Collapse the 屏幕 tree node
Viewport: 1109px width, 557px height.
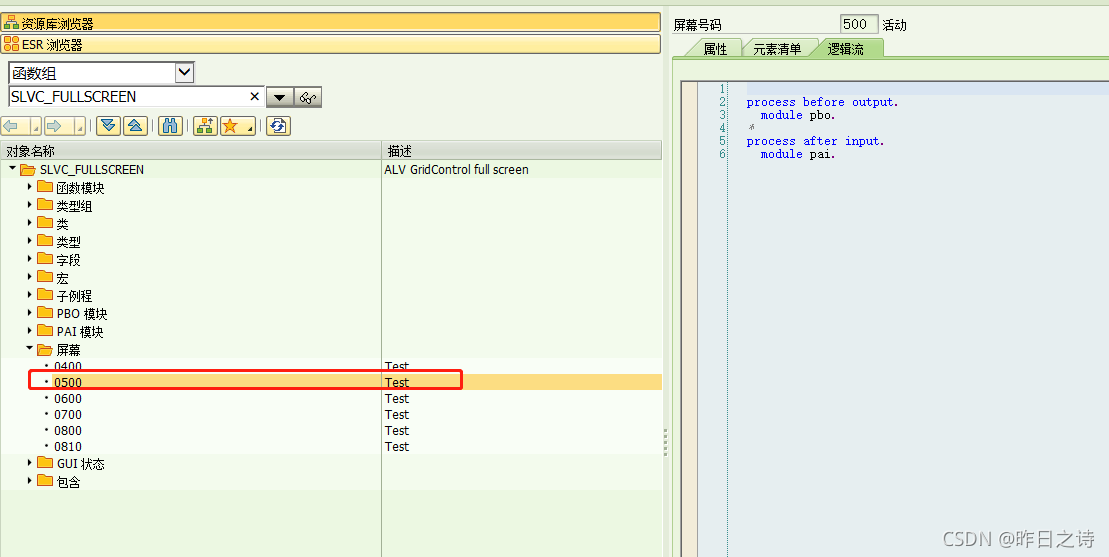30,348
